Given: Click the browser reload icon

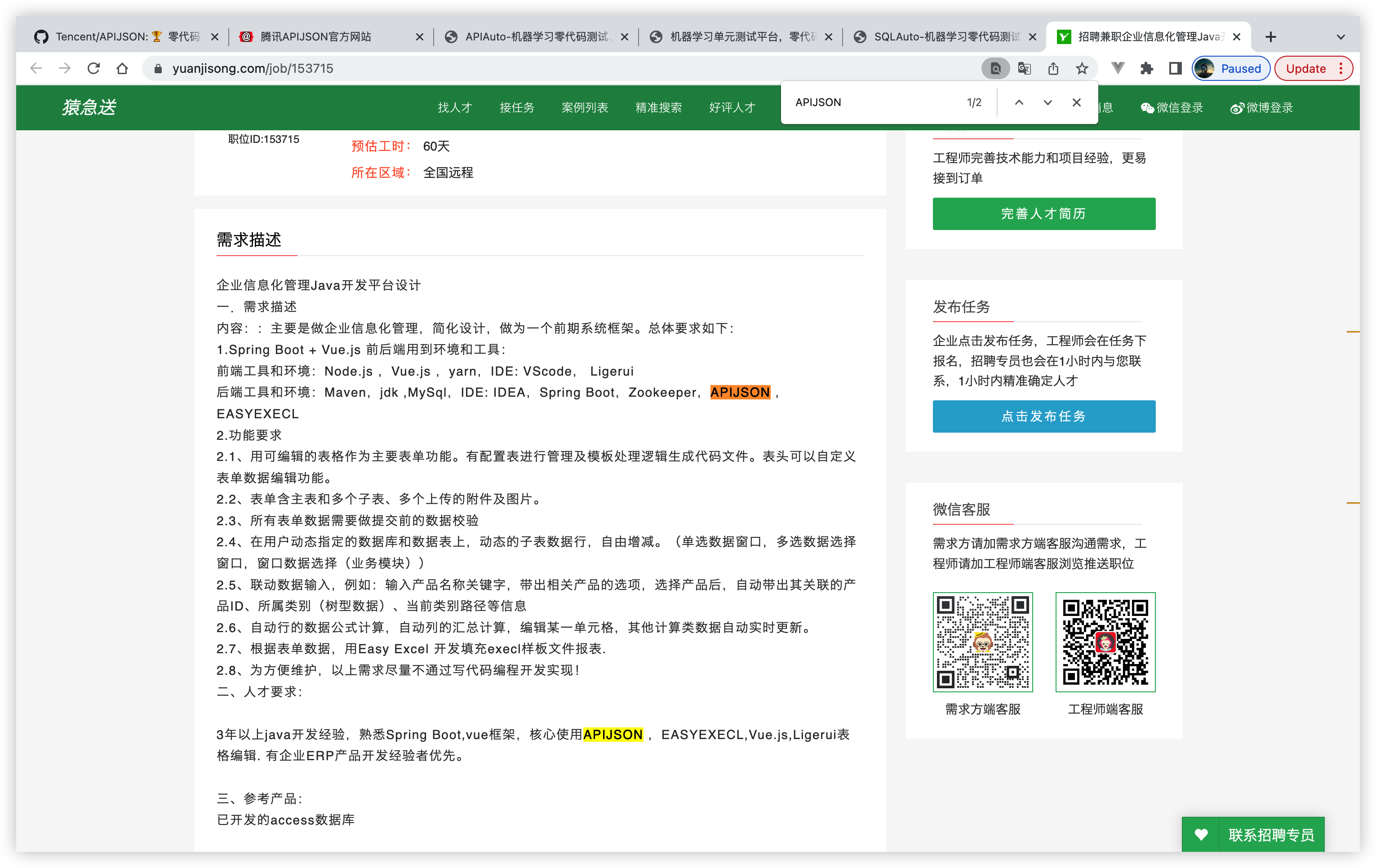Looking at the screenshot, I should 94,69.
